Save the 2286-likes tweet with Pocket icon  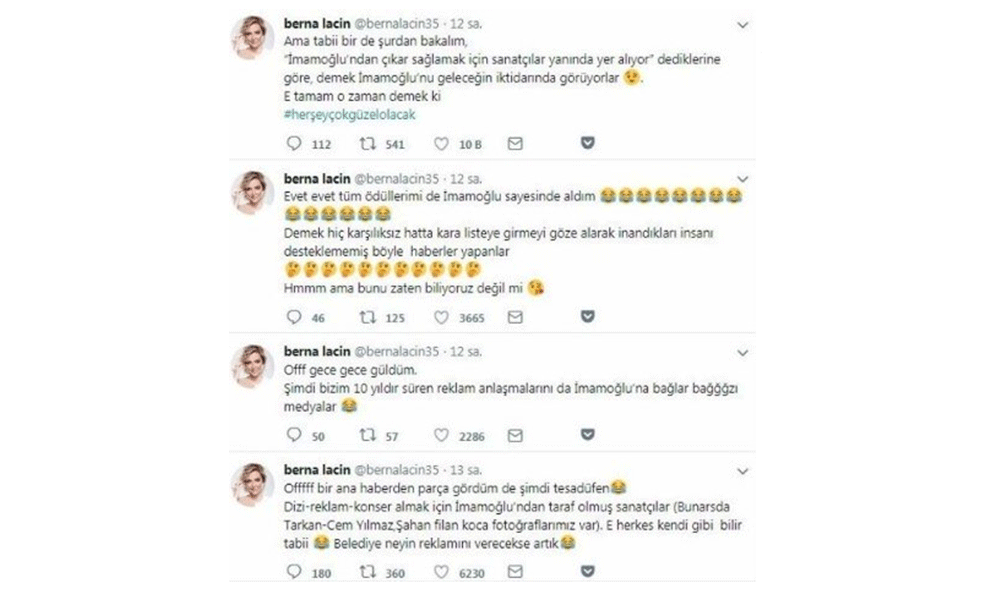588,435
